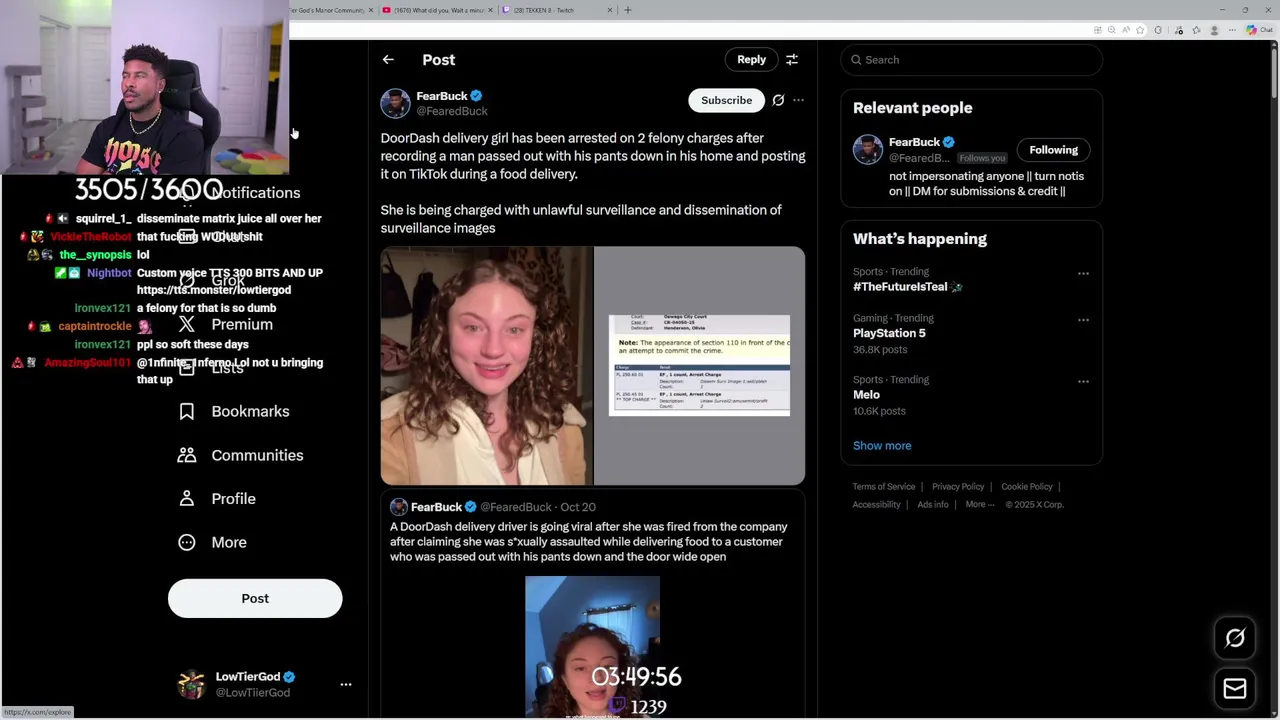Screen dimensions: 1280x720
Task: Click the white Post button
Action: (255, 598)
